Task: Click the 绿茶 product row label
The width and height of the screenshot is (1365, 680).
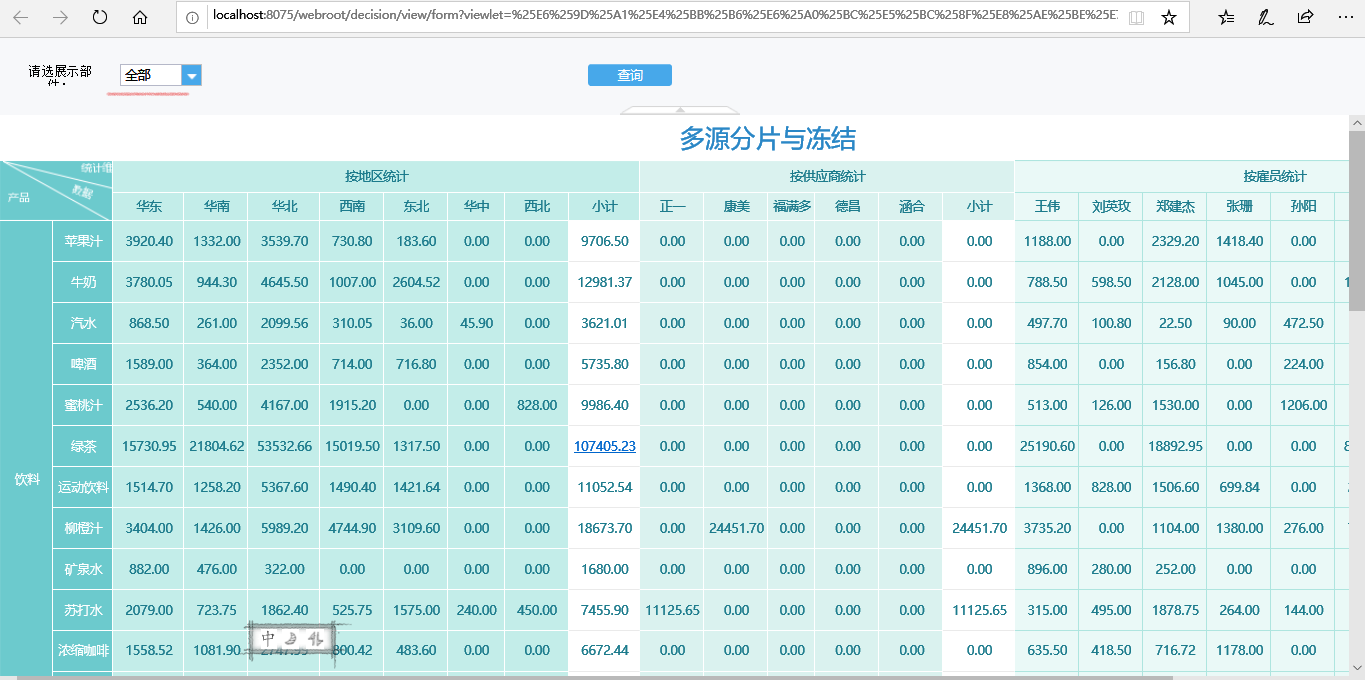Action: [x=83, y=446]
